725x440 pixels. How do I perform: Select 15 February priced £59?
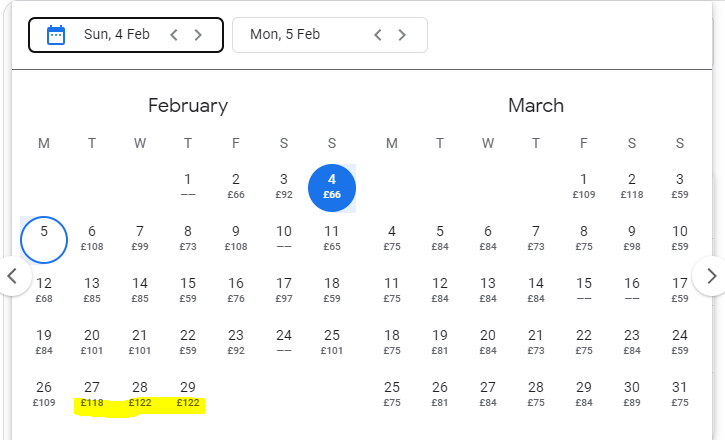[188, 290]
